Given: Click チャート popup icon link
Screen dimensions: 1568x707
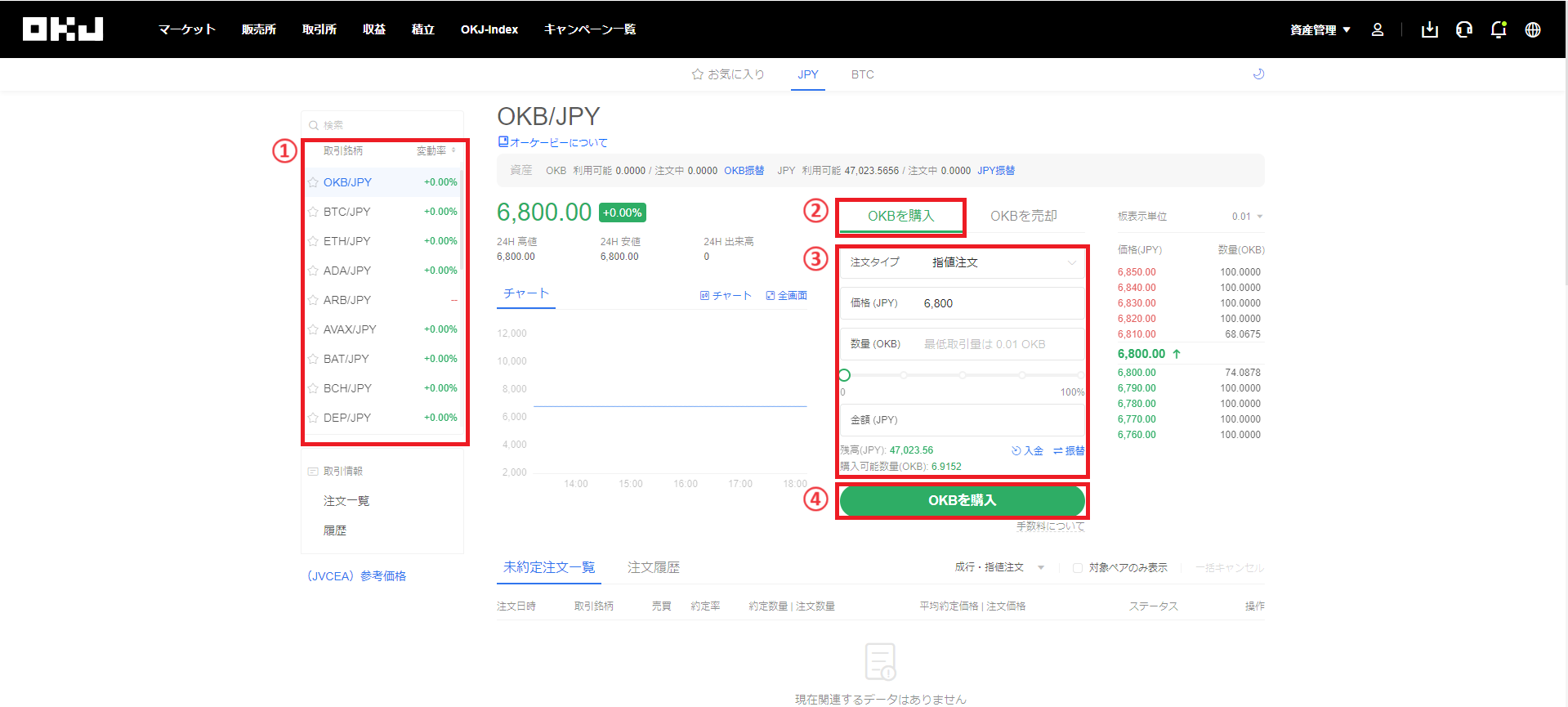Looking at the screenshot, I should [726, 296].
